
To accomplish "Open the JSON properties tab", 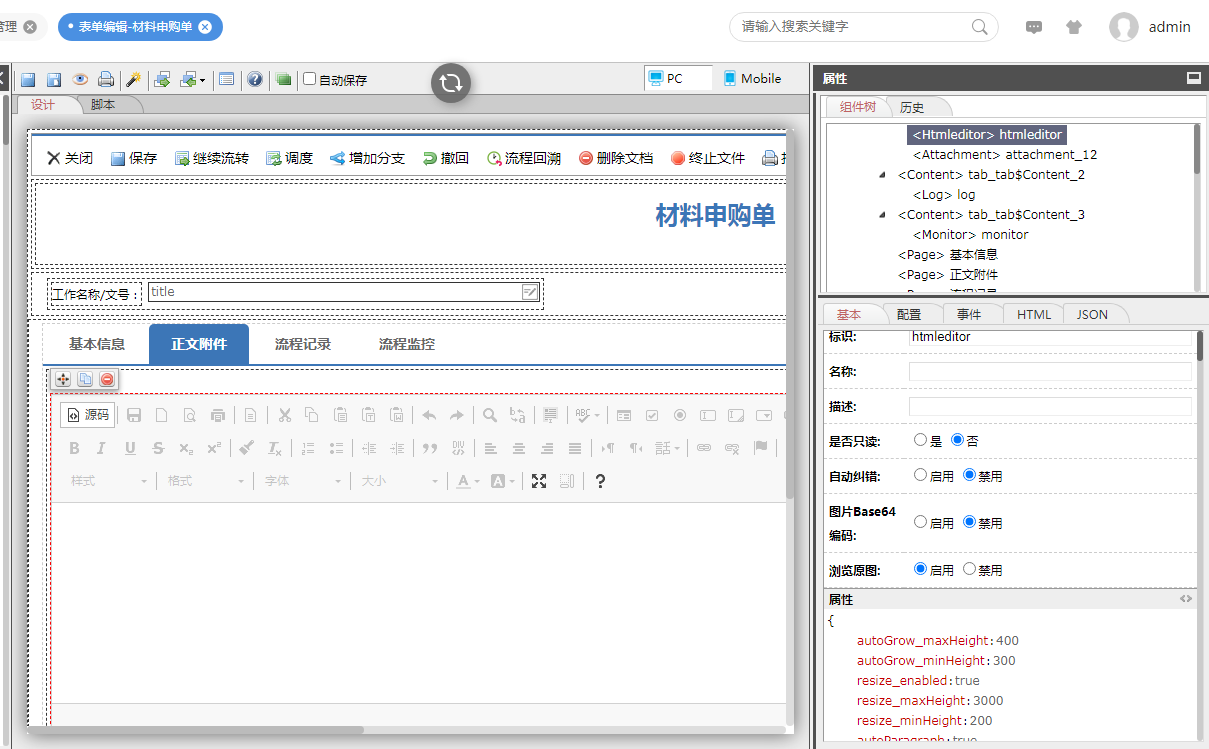I will tap(1092, 314).
